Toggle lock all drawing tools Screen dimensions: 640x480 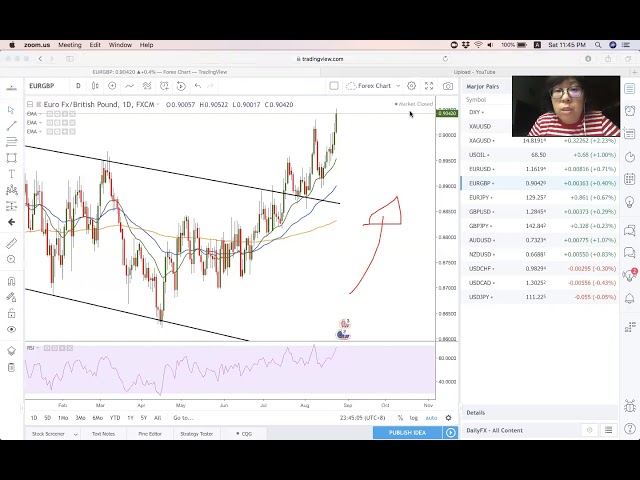pyautogui.click(x=11, y=312)
